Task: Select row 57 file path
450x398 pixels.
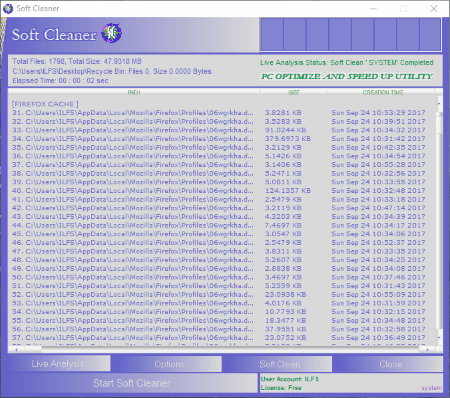Action: [133, 338]
